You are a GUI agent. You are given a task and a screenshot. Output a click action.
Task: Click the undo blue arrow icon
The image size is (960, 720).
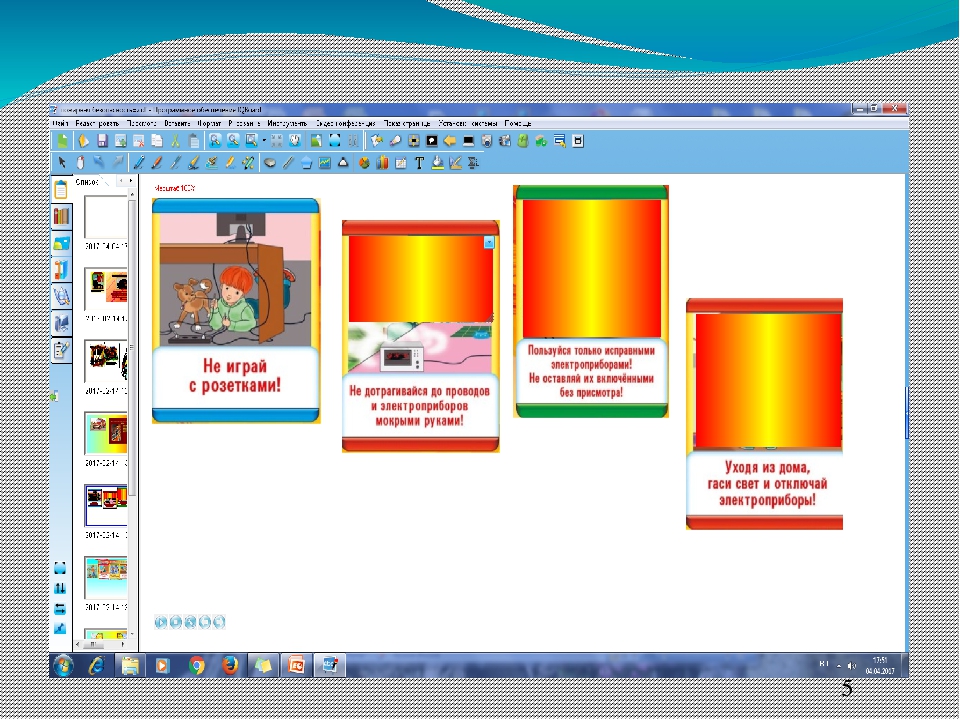pos(99,162)
